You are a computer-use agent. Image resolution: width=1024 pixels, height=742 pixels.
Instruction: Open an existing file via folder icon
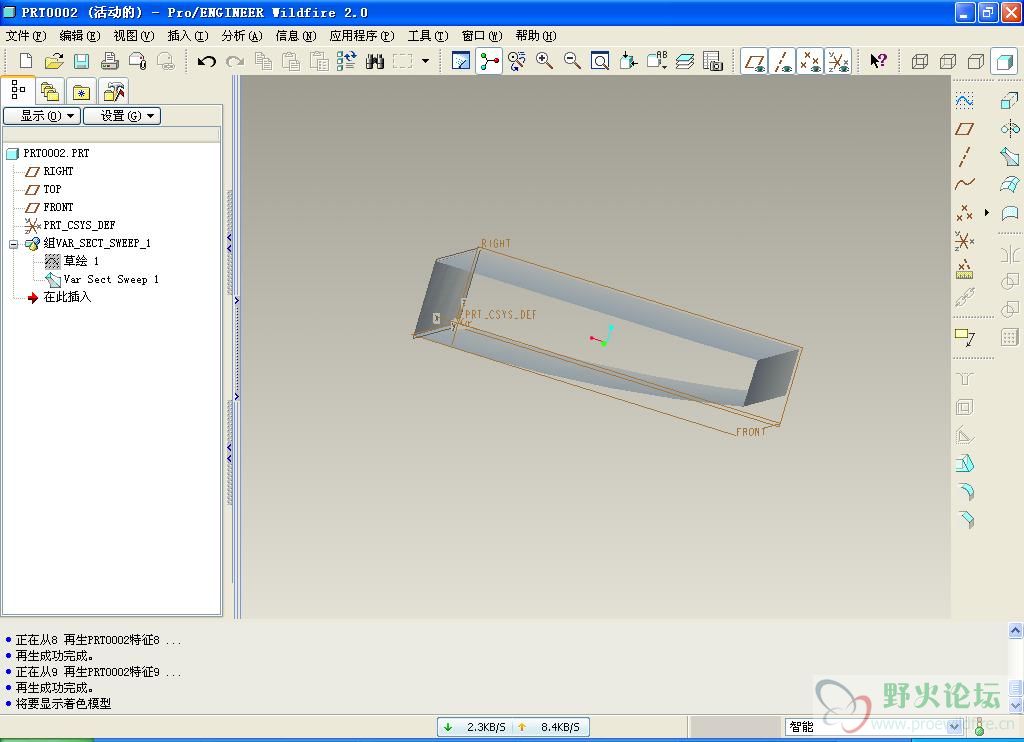tap(54, 61)
